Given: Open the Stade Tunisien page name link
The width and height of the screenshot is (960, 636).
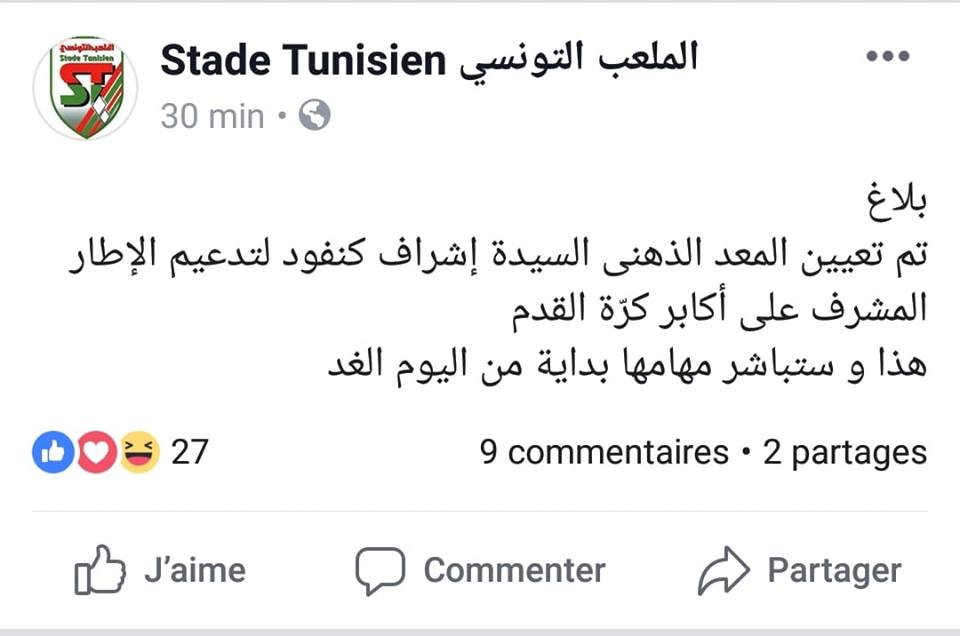Looking at the screenshot, I should [429, 60].
